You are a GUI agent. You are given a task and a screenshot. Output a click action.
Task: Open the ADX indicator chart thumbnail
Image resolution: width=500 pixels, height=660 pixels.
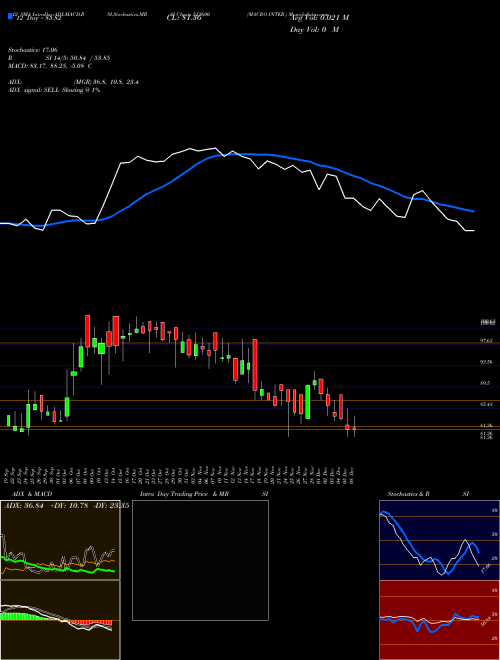pyautogui.click(x=60, y=540)
